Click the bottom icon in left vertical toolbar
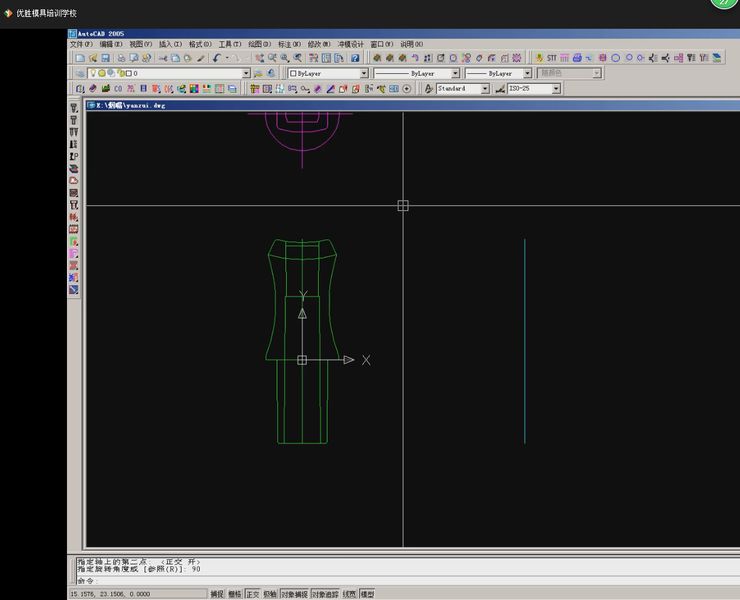The image size is (740, 600). tap(74, 289)
